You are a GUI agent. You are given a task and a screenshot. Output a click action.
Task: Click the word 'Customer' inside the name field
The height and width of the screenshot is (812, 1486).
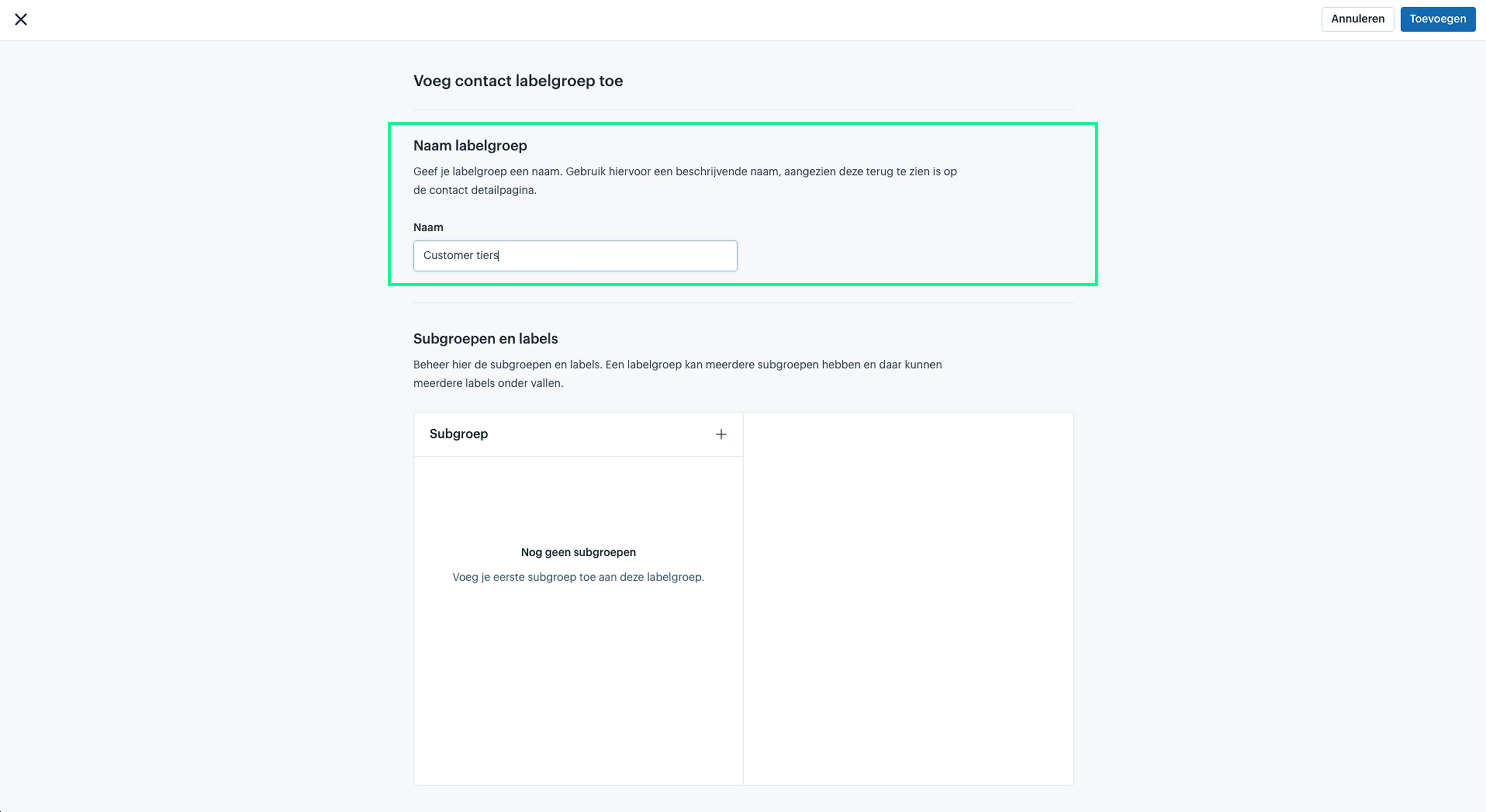448,255
